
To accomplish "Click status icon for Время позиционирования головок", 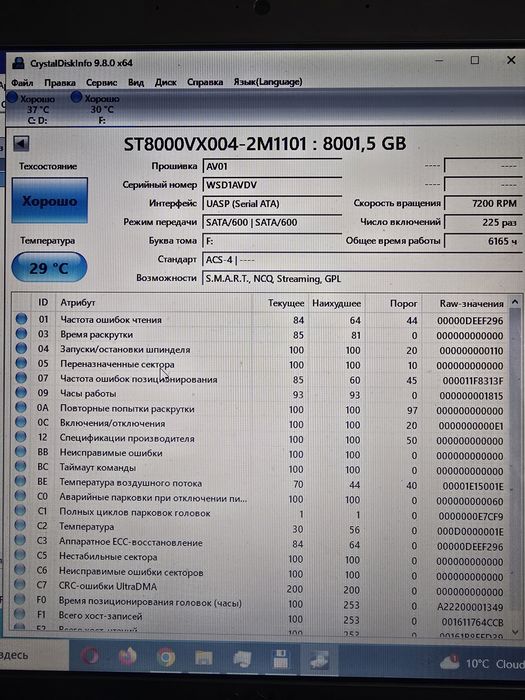I will tap(20, 599).
